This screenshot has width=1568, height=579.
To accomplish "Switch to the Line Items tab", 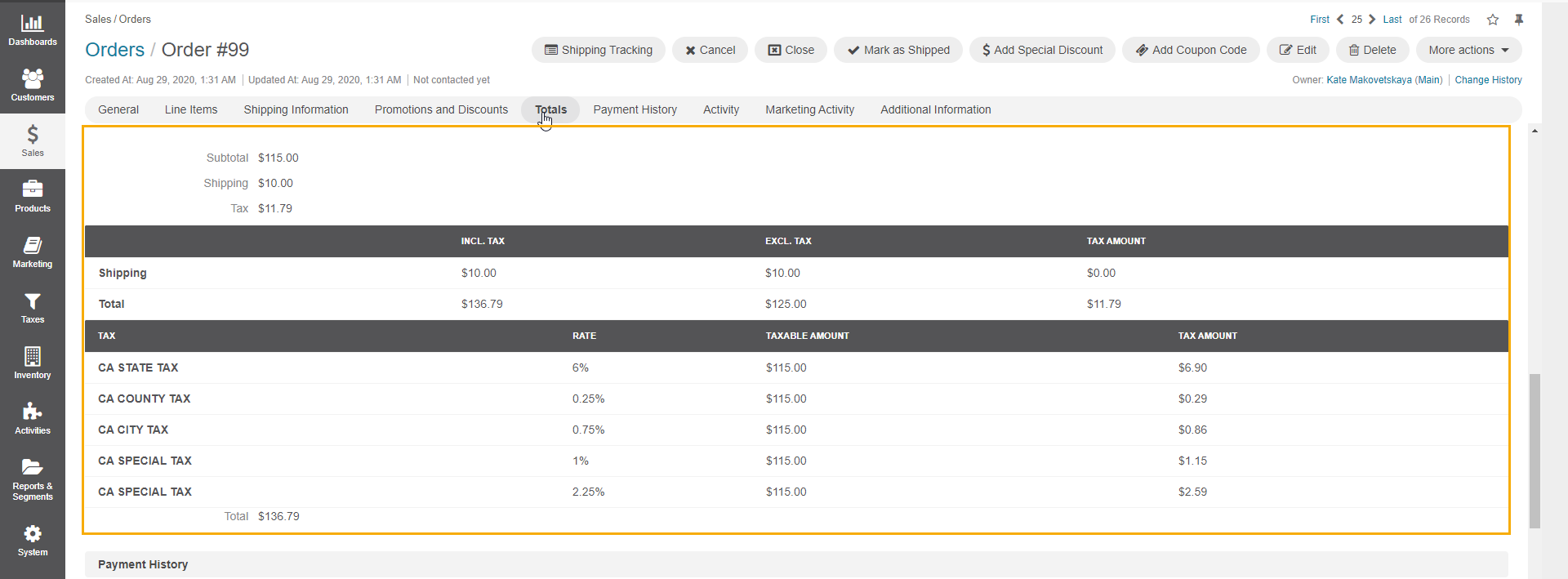I will pyautogui.click(x=191, y=109).
